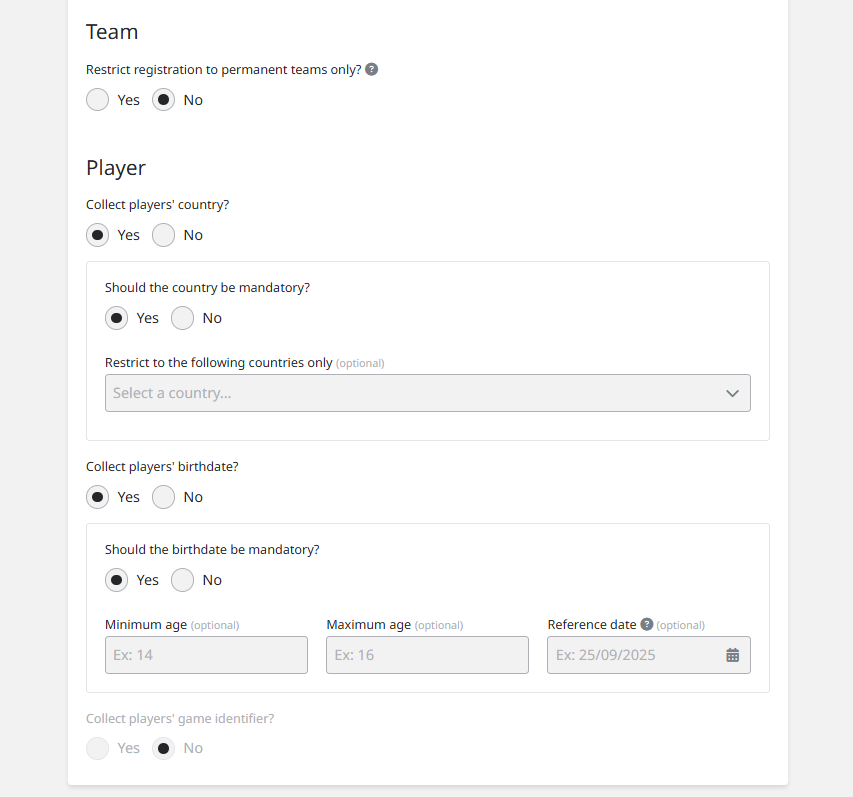Set birthdate mandatory to No

(x=183, y=580)
